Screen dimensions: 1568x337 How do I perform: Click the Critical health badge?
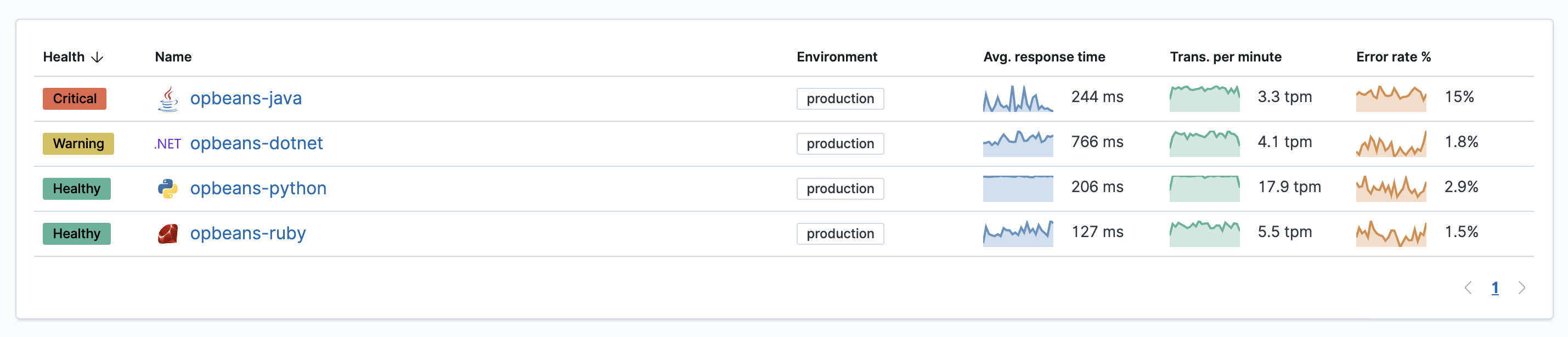click(x=74, y=99)
